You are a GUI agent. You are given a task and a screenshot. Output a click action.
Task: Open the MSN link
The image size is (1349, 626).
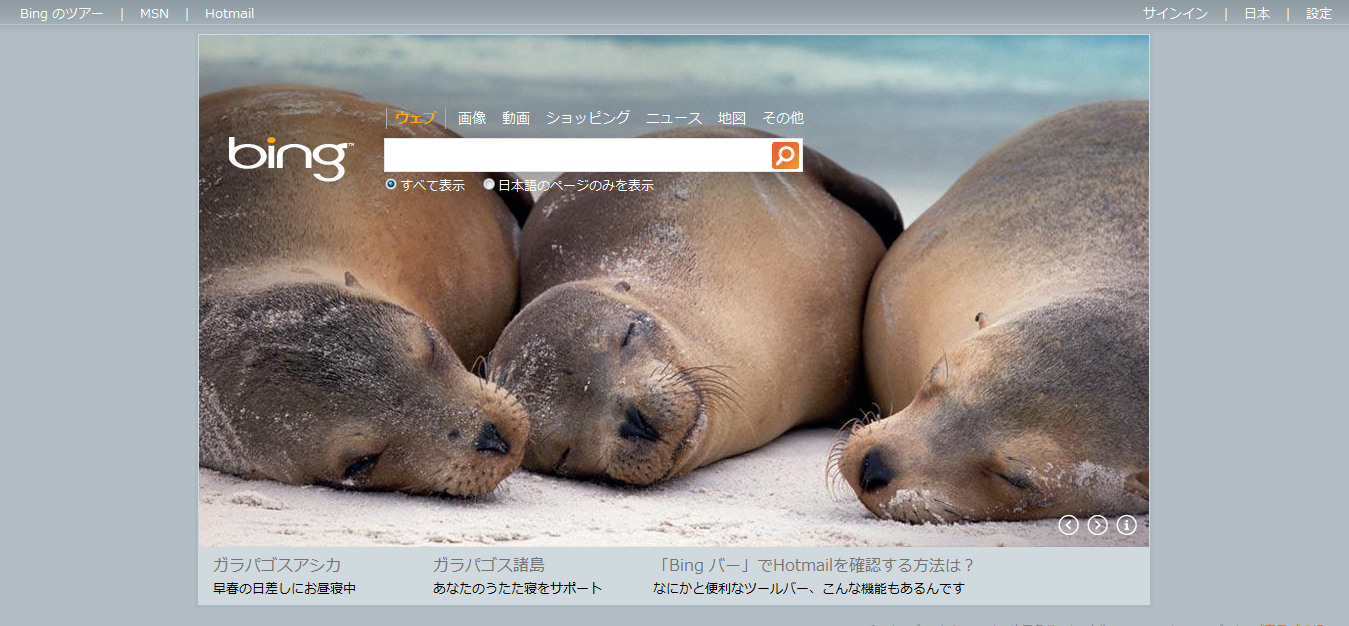click(x=154, y=14)
